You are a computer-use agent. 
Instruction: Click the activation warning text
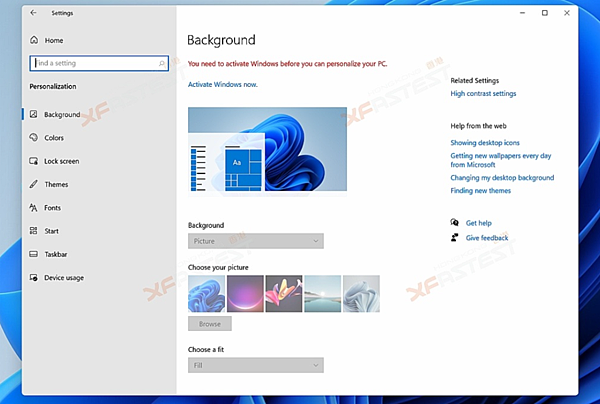[x=287, y=64]
